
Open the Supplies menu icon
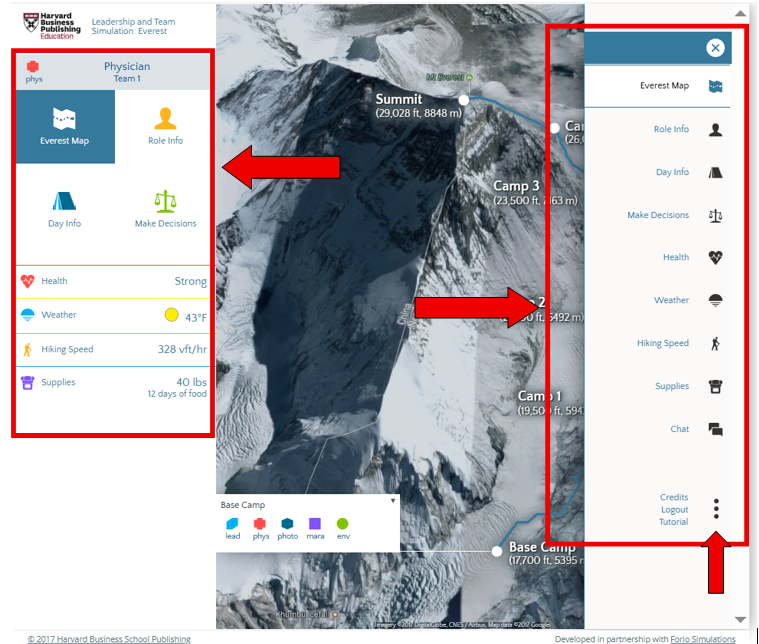tap(715, 386)
